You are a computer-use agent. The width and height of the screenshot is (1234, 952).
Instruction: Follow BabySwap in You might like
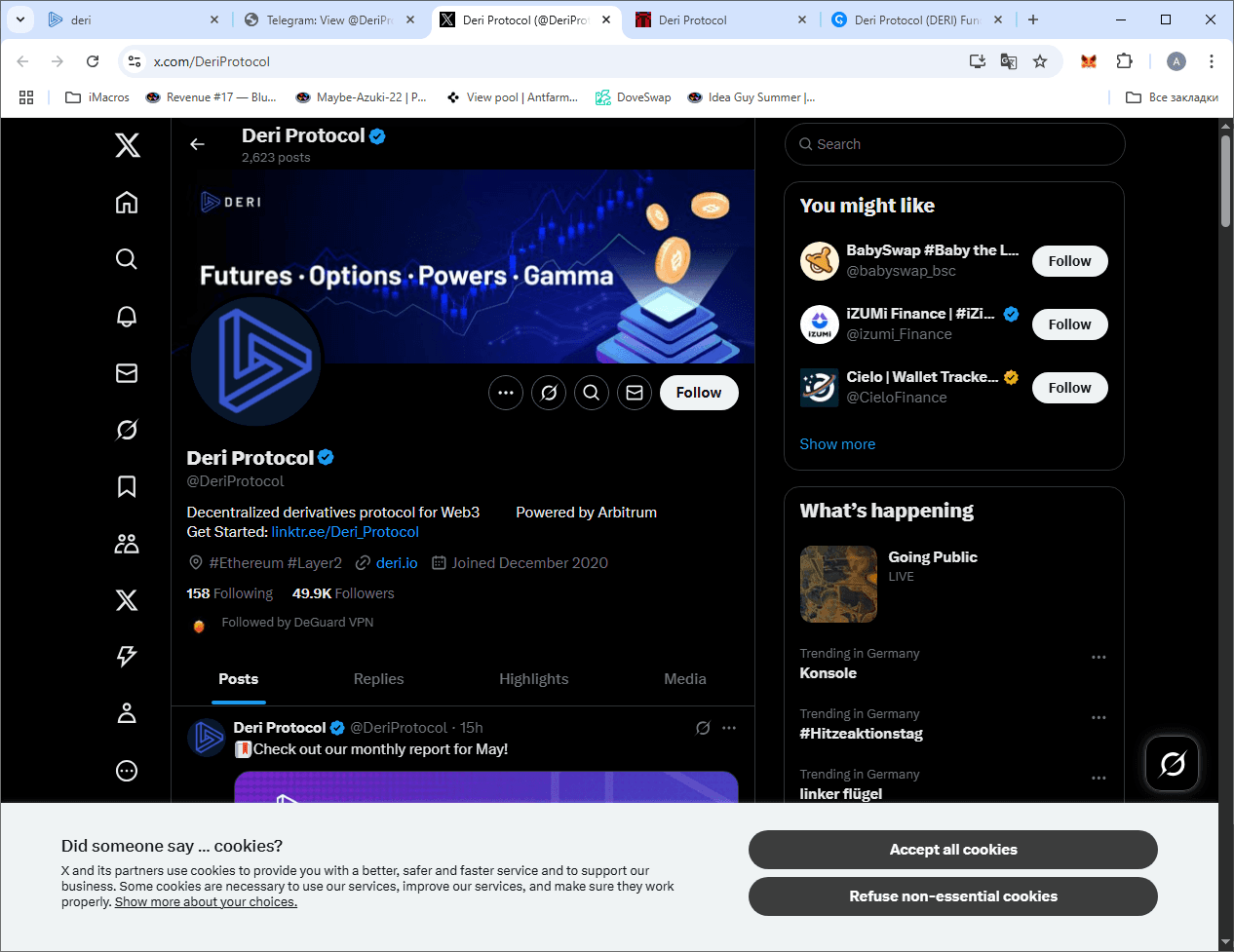click(x=1069, y=261)
